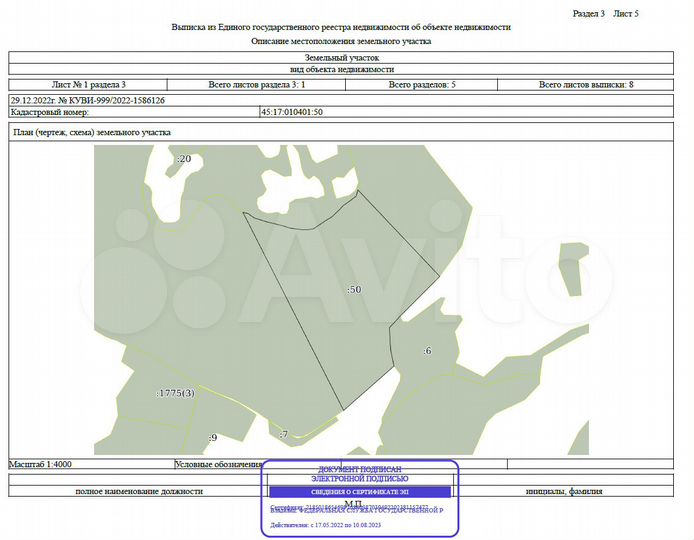This screenshot has width=694, height=540.
Task: Click stamp text 'ЭЛЕКТРОННОЙ ПОДПИСЬЮ'
Action: [x=360, y=479]
